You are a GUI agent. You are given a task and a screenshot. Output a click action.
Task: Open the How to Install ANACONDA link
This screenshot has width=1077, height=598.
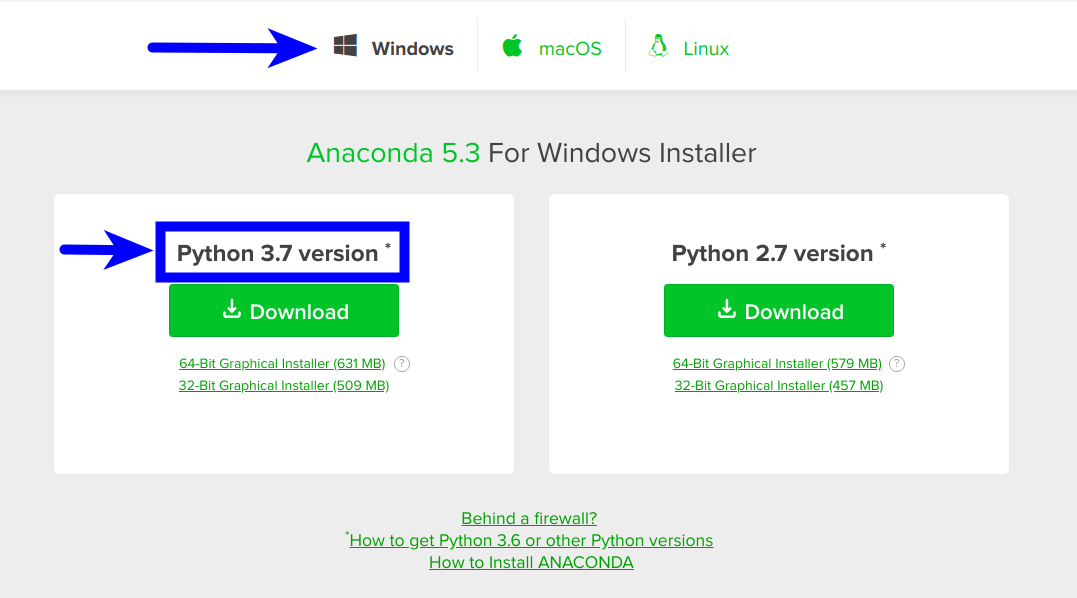point(531,562)
